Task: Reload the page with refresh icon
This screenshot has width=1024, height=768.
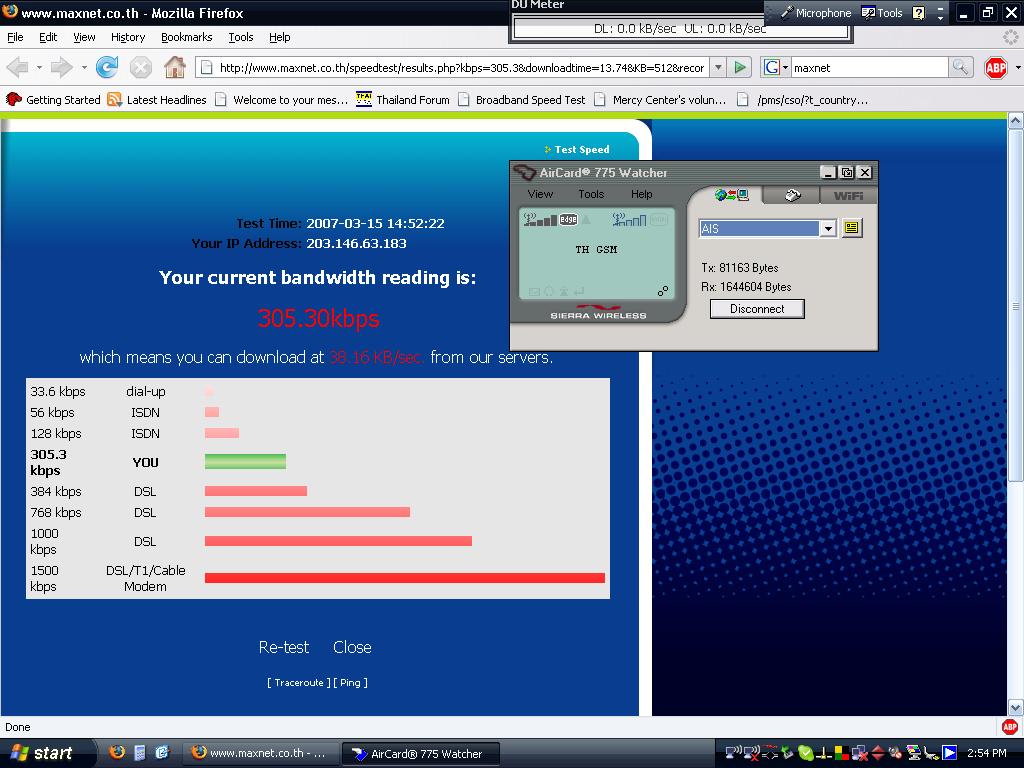Action: [107, 67]
